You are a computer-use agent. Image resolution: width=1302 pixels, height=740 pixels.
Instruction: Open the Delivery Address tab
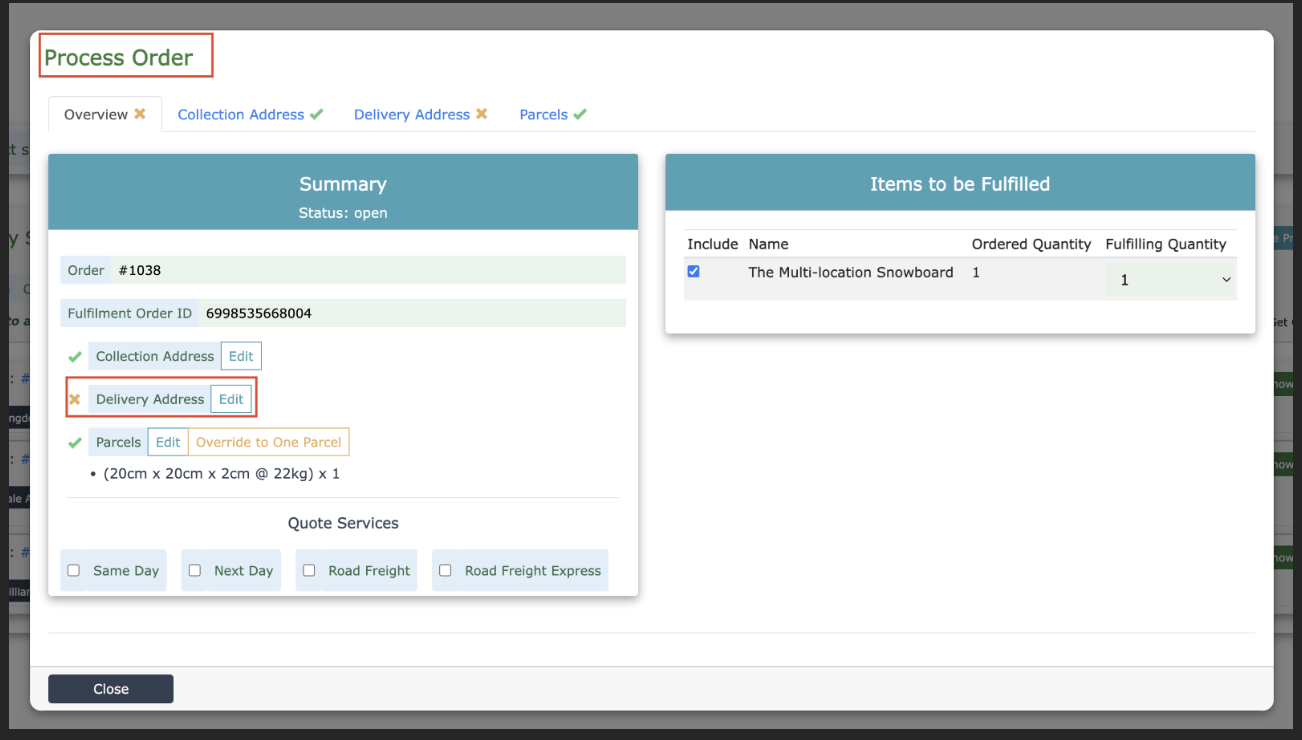tap(412, 115)
